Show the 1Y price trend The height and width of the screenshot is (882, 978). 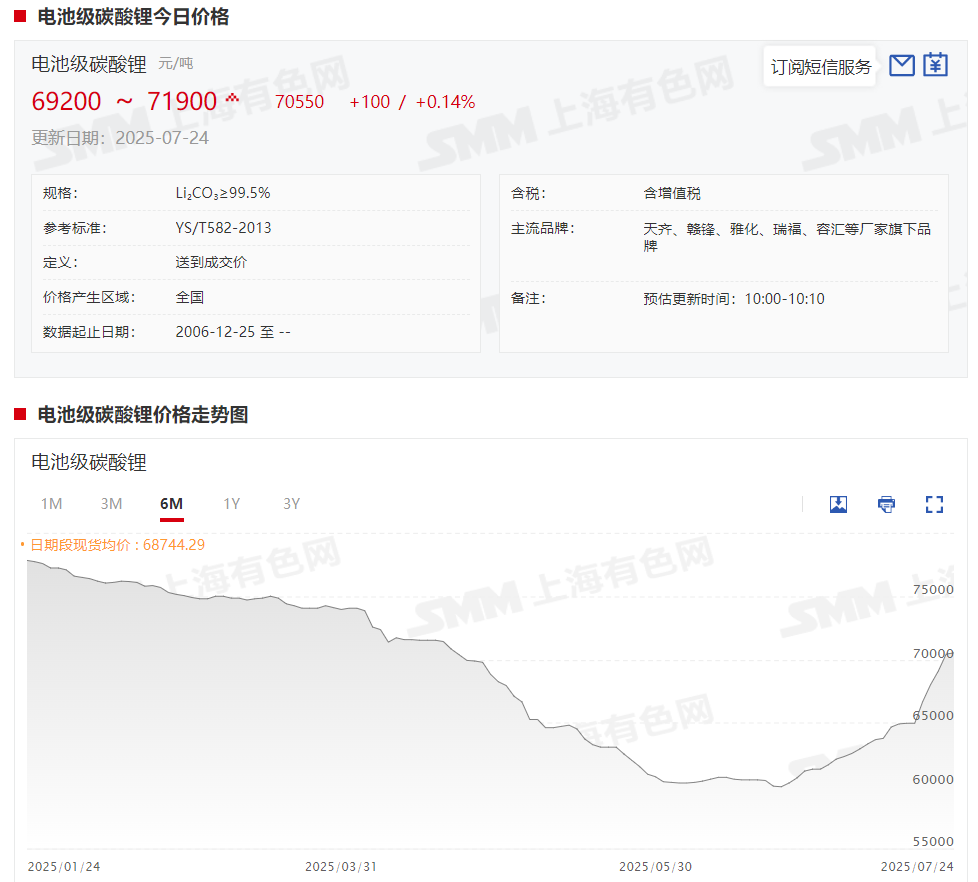point(231,504)
